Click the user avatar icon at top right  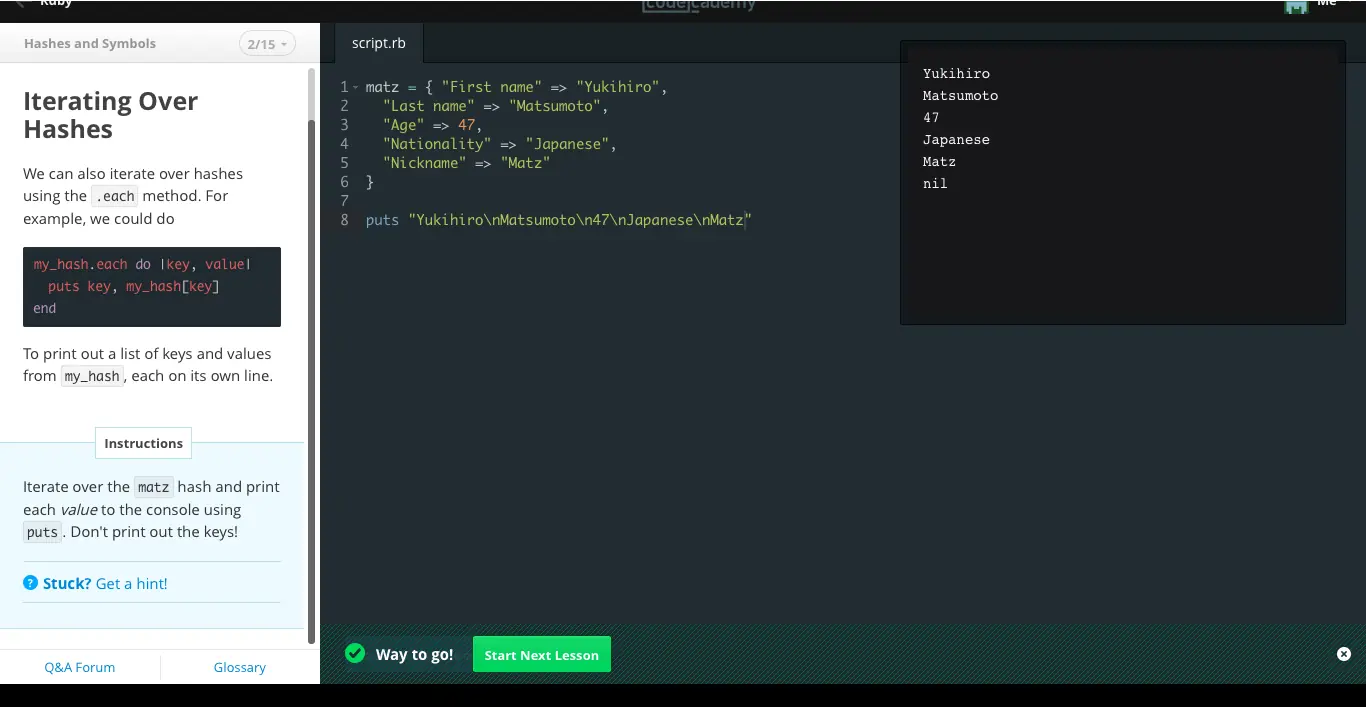(1296, 6)
